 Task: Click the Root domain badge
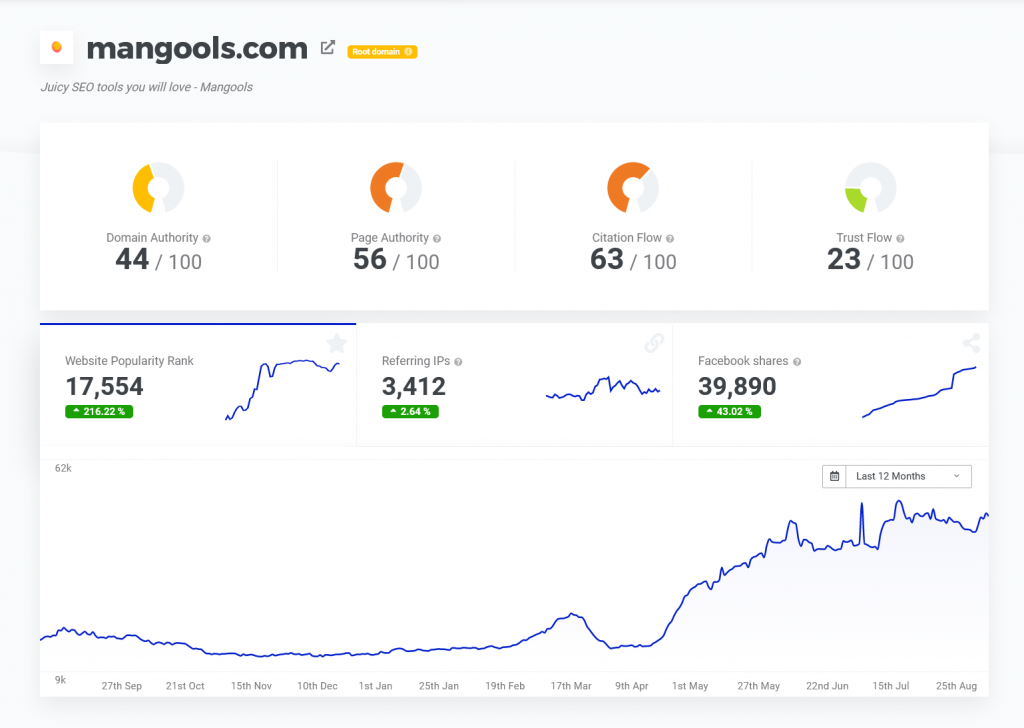point(382,52)
